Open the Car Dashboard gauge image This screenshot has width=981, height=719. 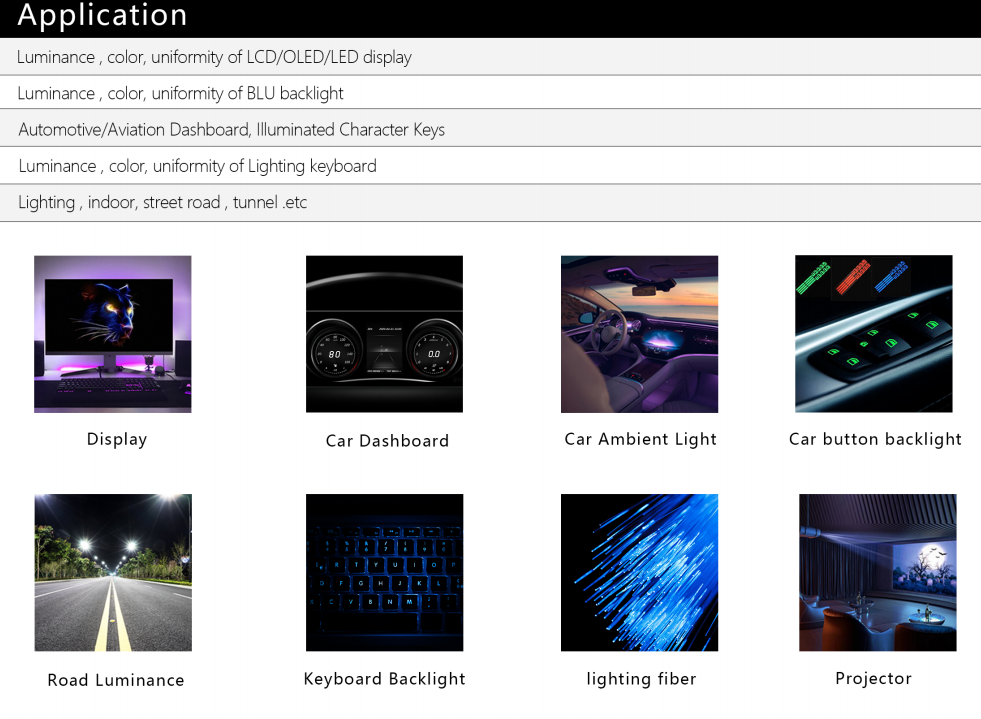[384, 334]
